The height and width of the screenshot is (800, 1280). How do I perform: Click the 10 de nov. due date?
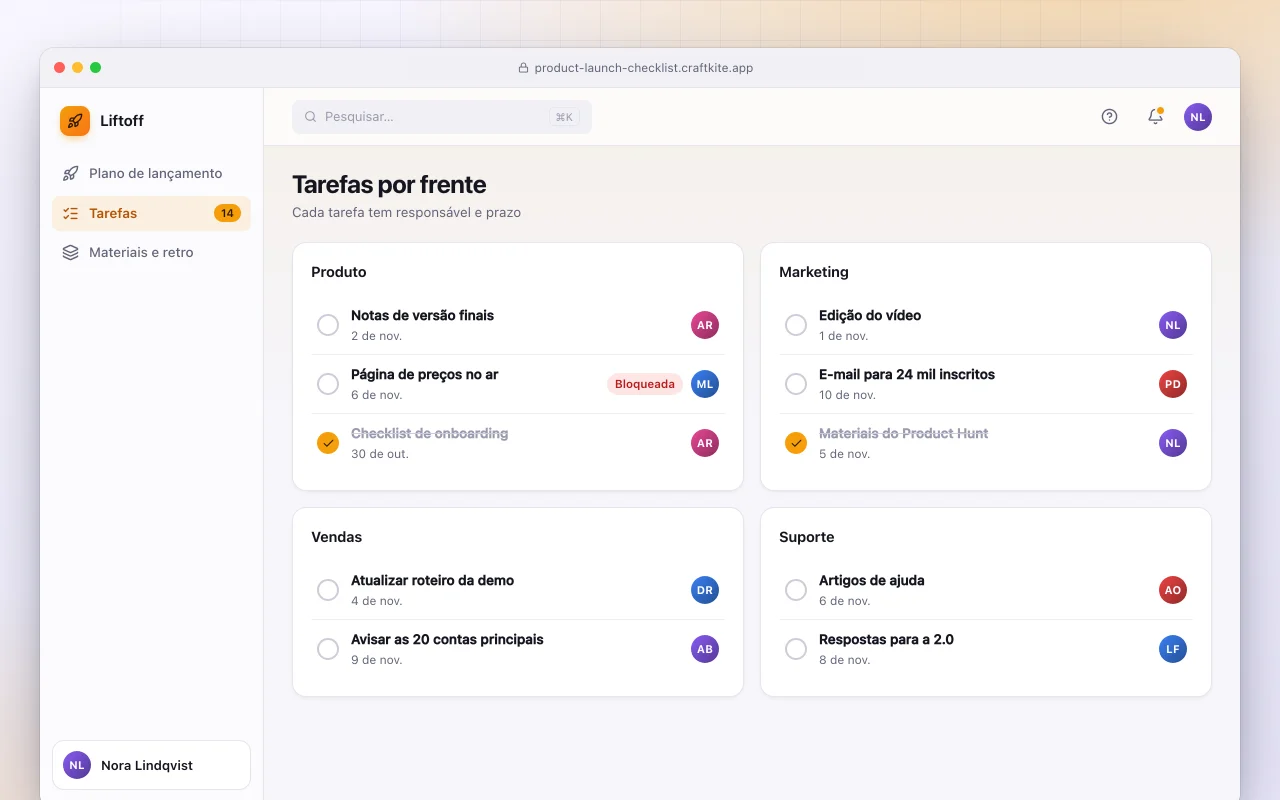click(x=847, y=395)
